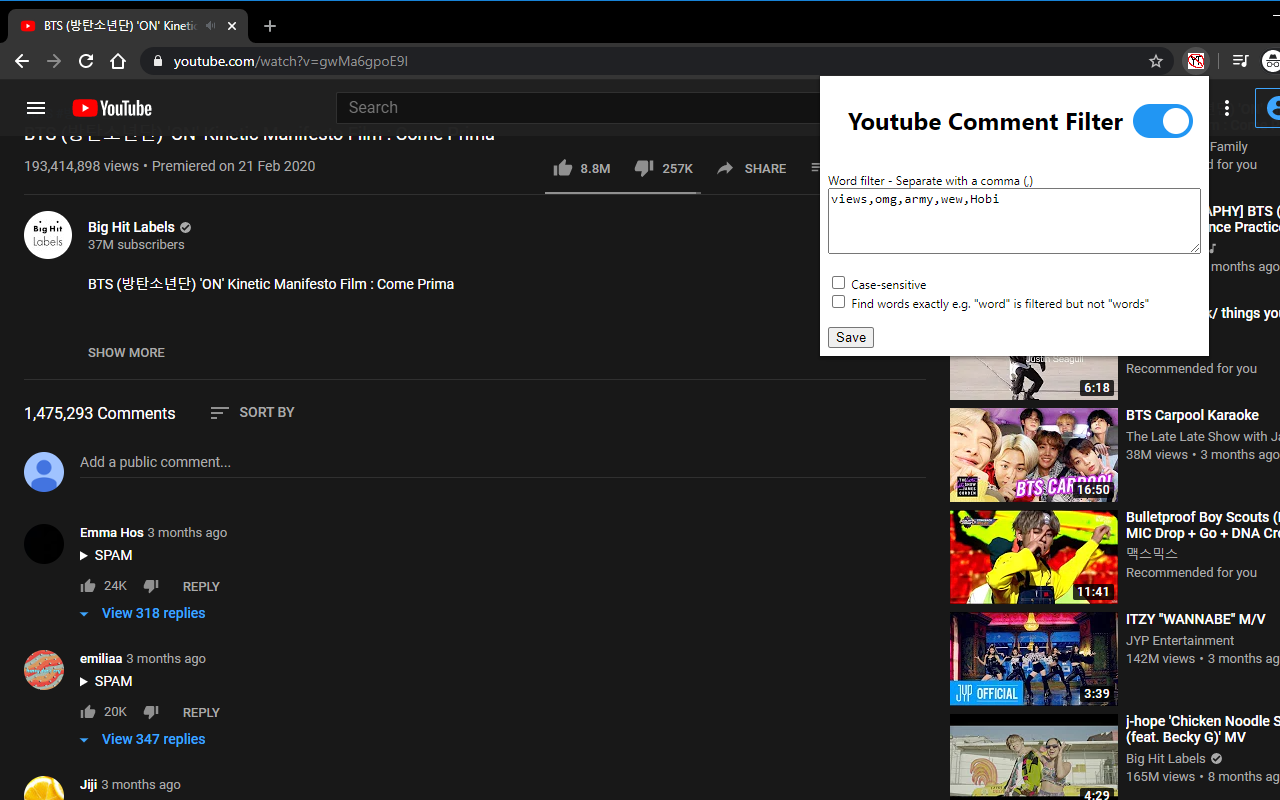This screenshot has width=1280, height=800.
Task: Click the signed-in user avatar by comment box
Action: (x=44, y=472)
